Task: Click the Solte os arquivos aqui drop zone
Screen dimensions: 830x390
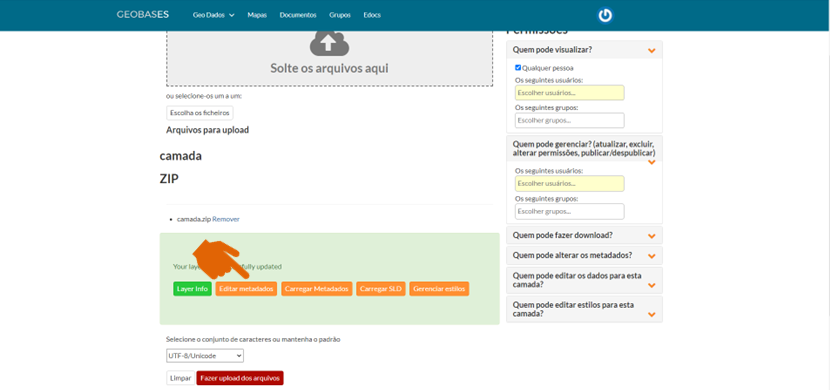Action: click(x=329, y=58)
